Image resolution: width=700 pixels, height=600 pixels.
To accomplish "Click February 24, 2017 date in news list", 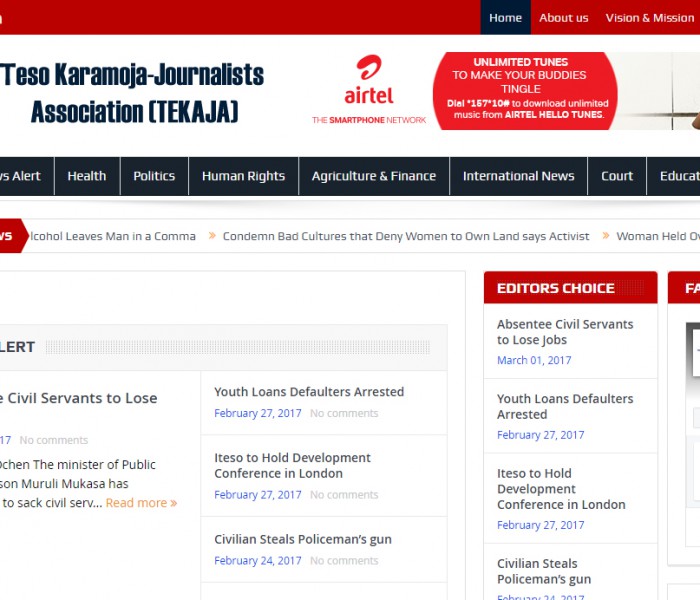I will pos(258,561).
